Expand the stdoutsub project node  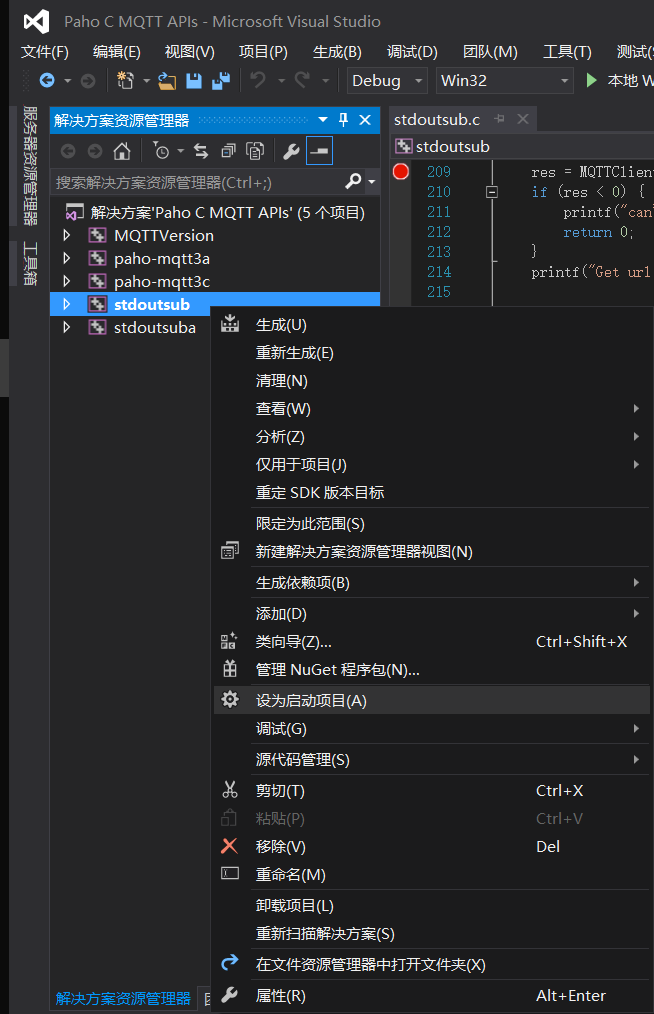pyautogui.click(x=67, y=304)
